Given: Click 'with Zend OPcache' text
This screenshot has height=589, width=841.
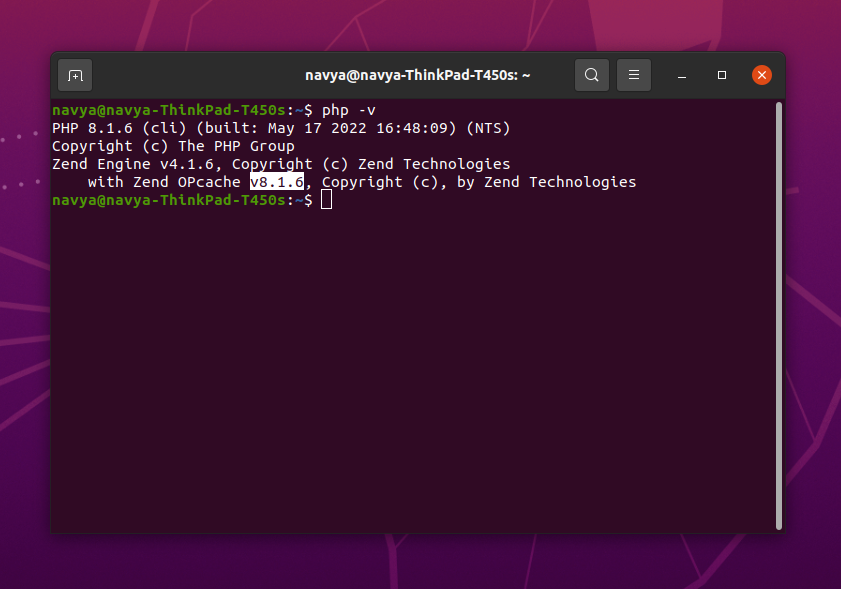Looking at the screenshot, I should click(164, 182).
